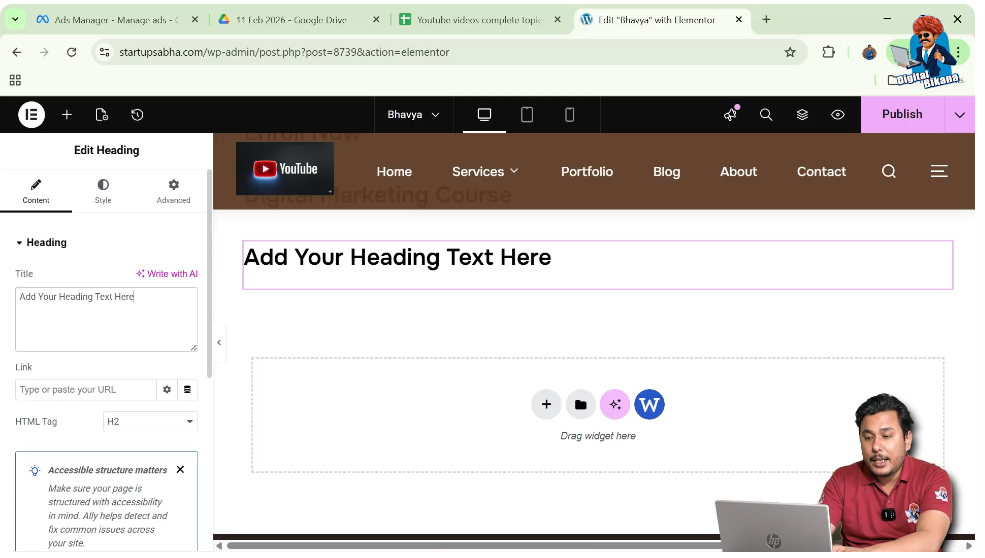
Task: Click the Add Element plus icon
Action: point(67,115)
